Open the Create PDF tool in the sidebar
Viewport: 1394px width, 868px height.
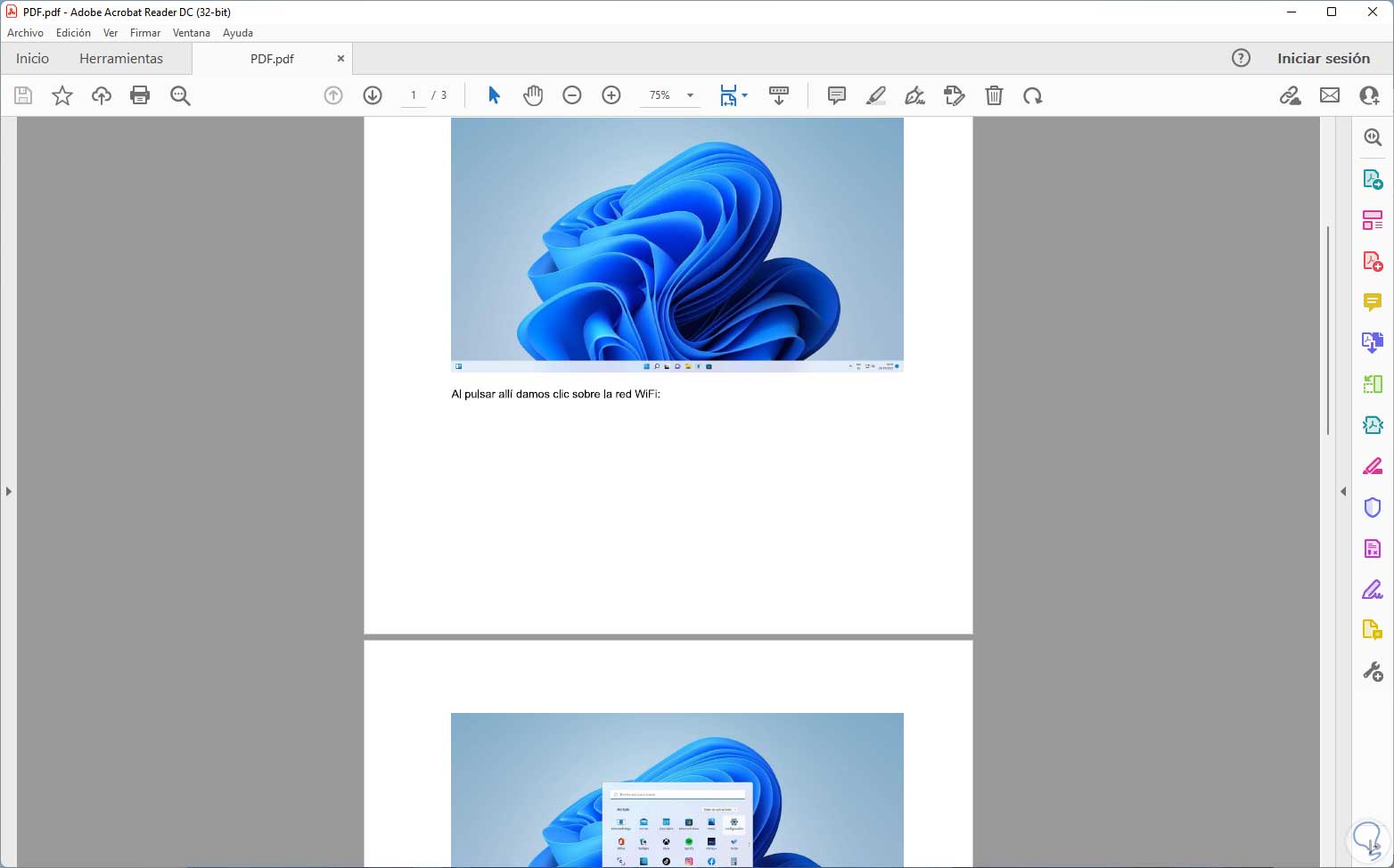tap(1373, 261)
